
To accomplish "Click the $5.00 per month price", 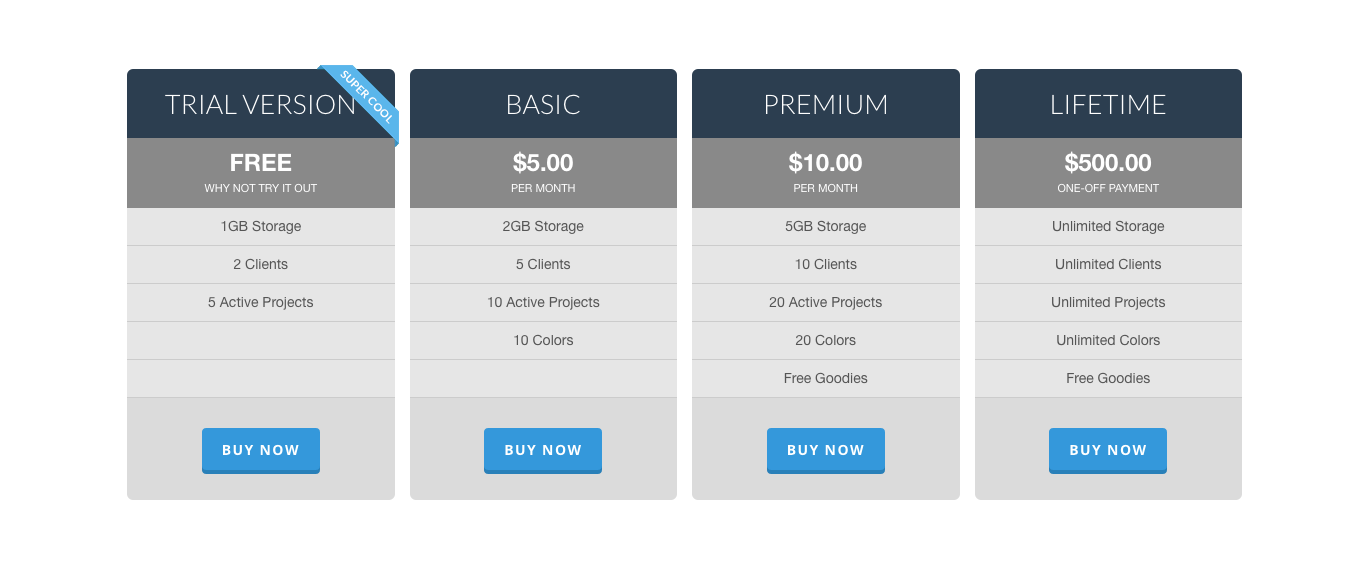I will 543,173.
